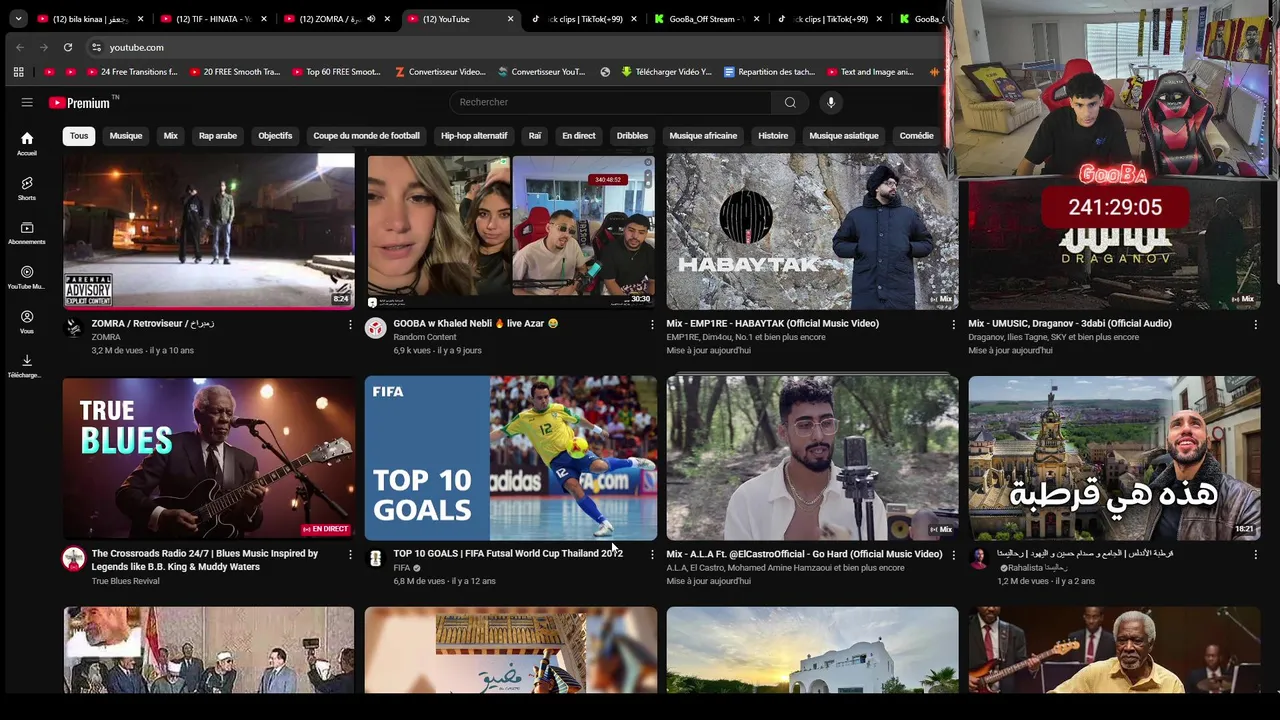Click the Rechercher search field
1280x720 pixels.
610,102
